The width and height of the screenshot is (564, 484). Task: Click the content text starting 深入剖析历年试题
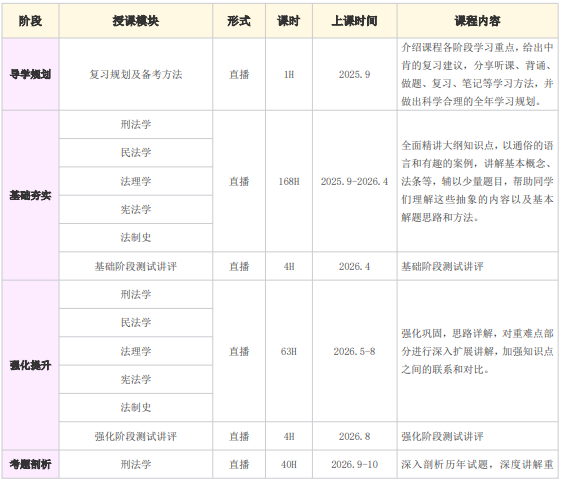(477, 464)
